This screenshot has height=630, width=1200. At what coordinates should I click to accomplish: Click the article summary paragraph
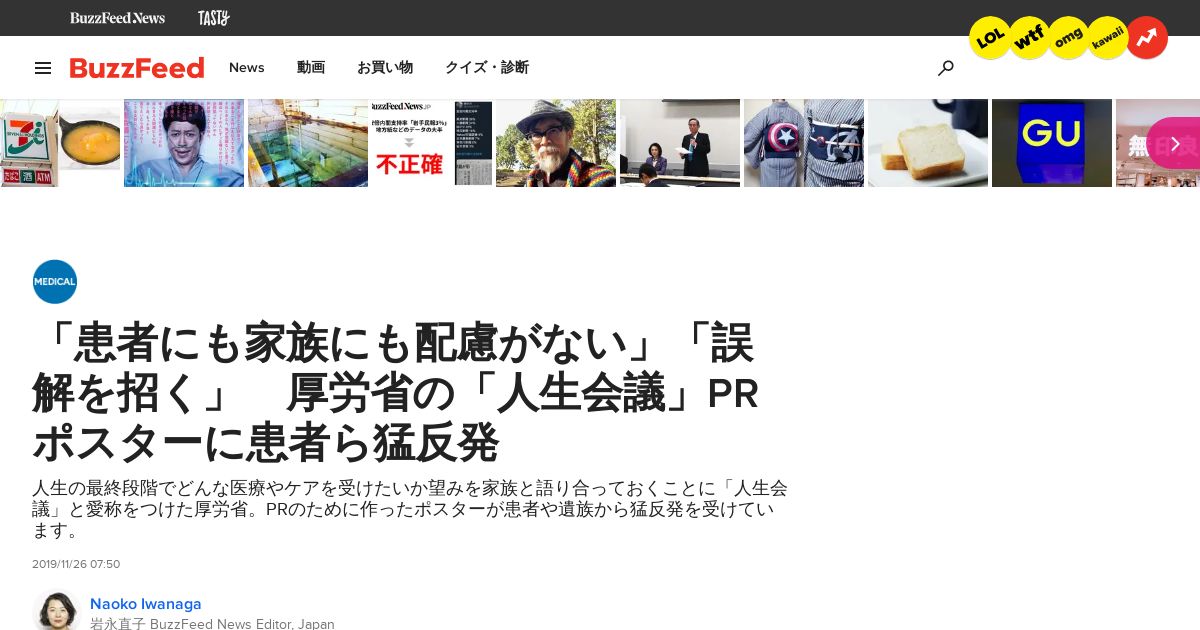coord(410,509)
